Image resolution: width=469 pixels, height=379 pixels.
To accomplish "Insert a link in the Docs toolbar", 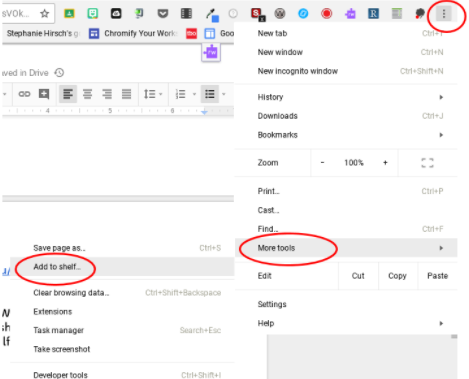I will [x=24, y=94].
